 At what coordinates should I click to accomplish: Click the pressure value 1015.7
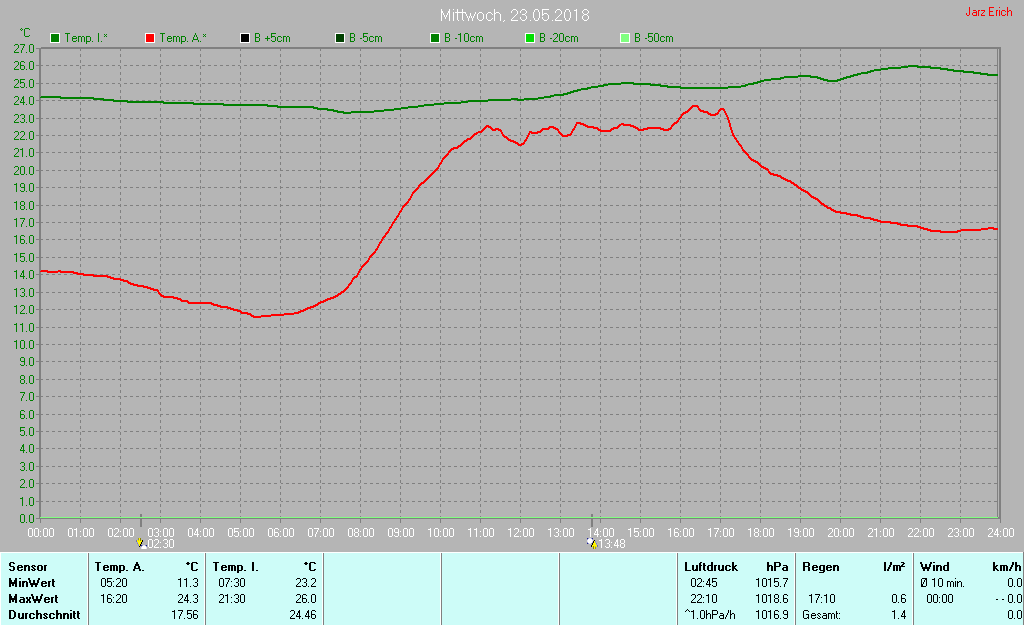pyautogui.click(x=772, y=583)
